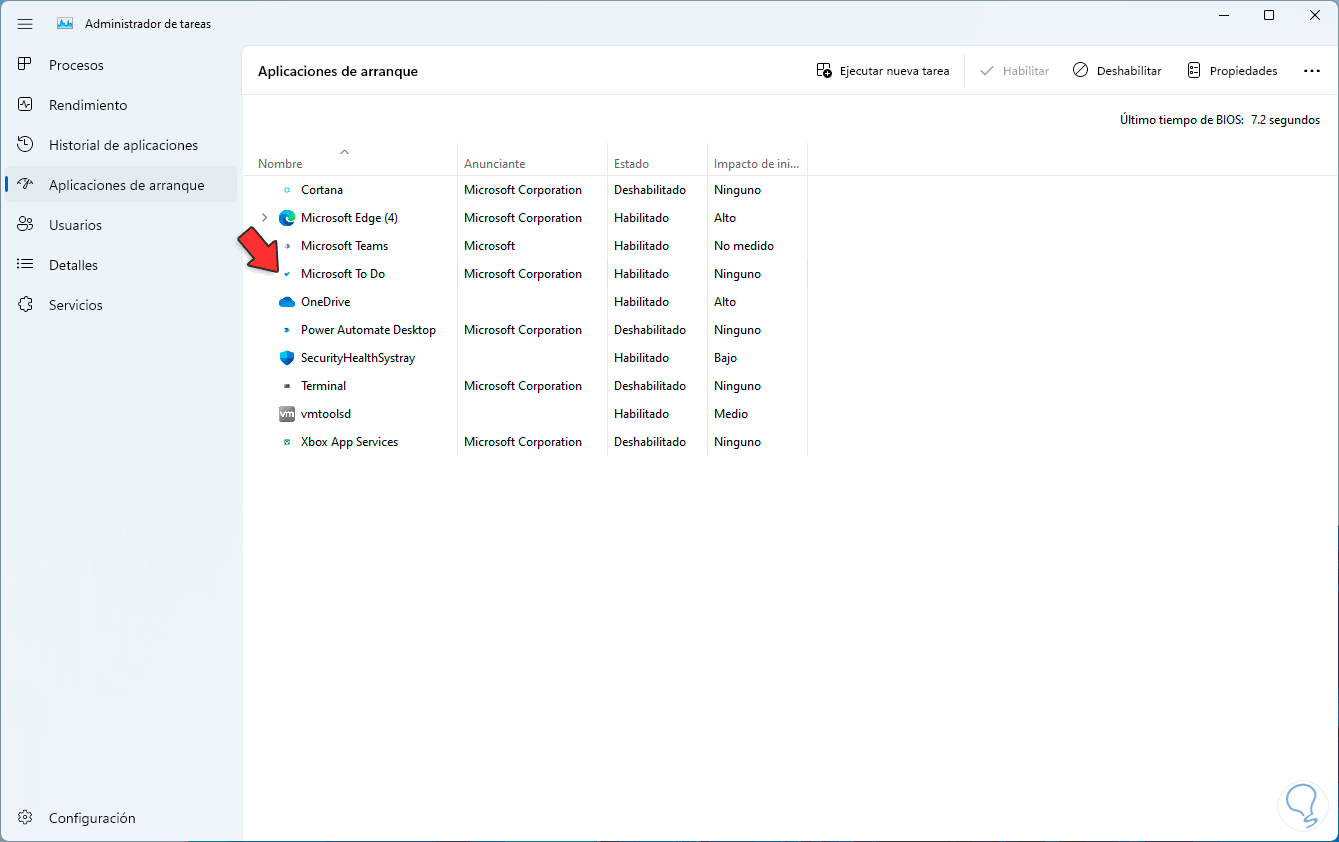Image resolution: width=1339 pixels, height=842 pixels.
Task: Open Propiedades of selected item
Action: [x=1232, y=71]
